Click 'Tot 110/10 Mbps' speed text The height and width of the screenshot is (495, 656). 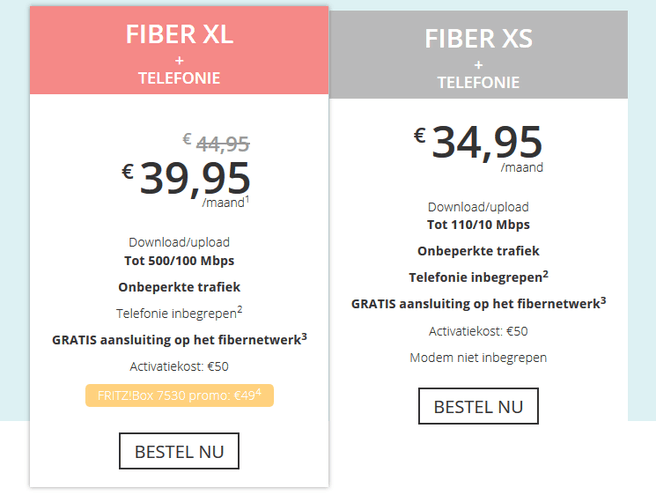coord(478,224)
